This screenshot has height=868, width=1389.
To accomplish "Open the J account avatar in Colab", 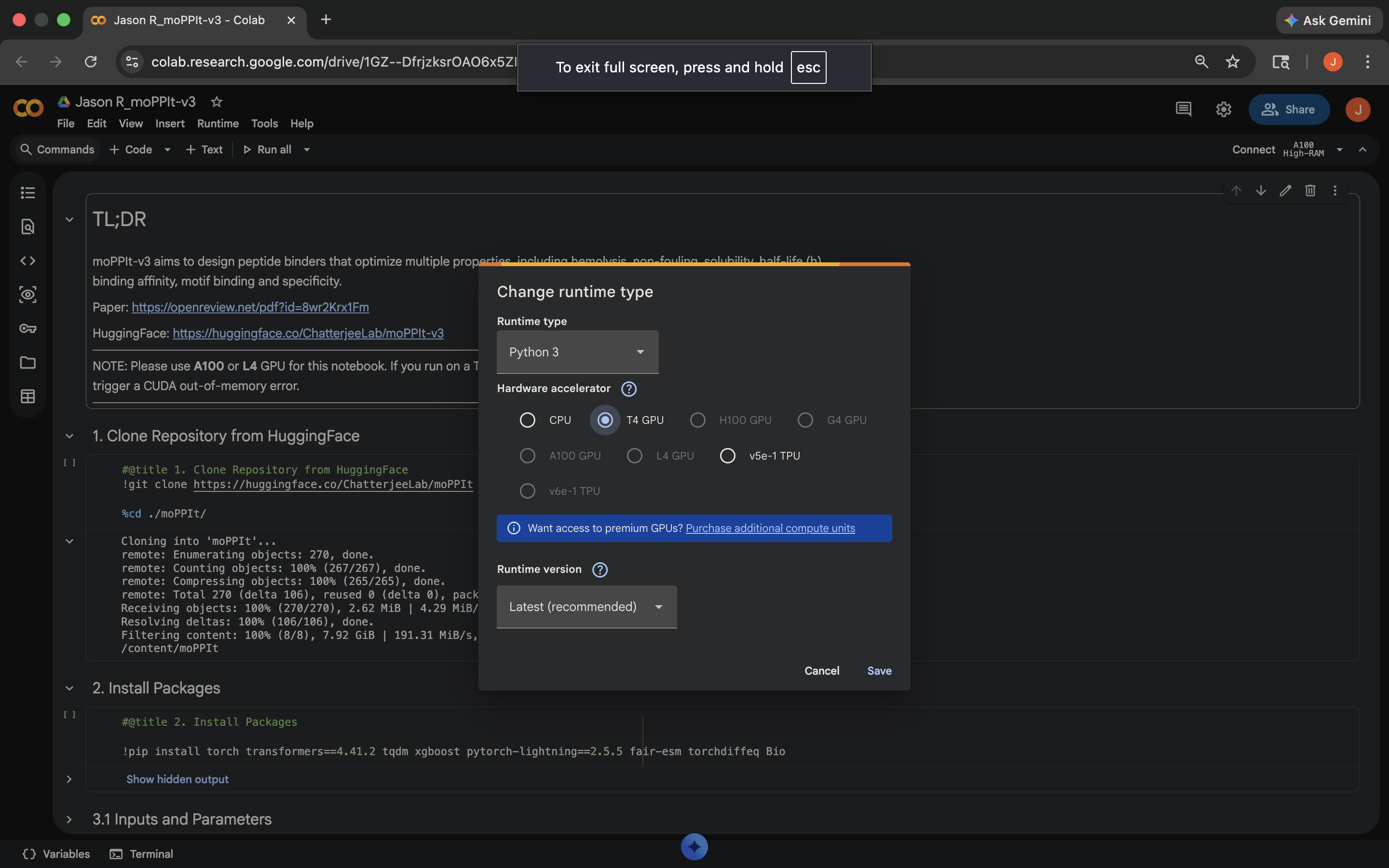I will tap(1358, 109).
